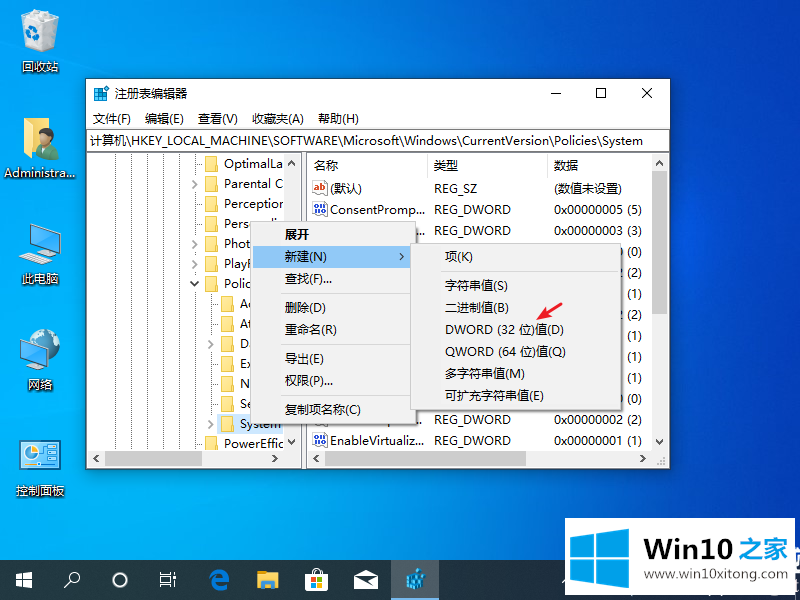Select REG_SZ type cell
The height and width of the screenshot is (600, 800).
455,188
